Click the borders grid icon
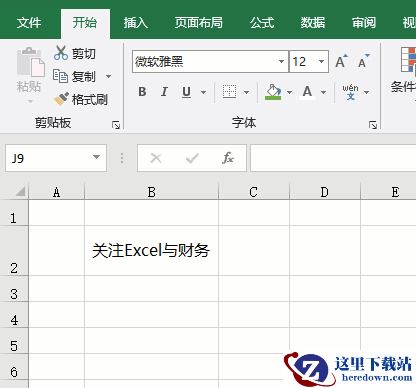 point(229,92)
